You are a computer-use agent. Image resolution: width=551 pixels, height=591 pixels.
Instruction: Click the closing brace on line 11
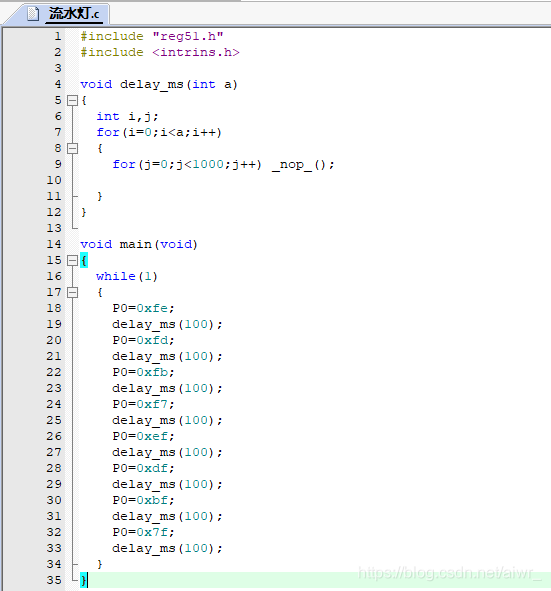click(x=99, y=196)
